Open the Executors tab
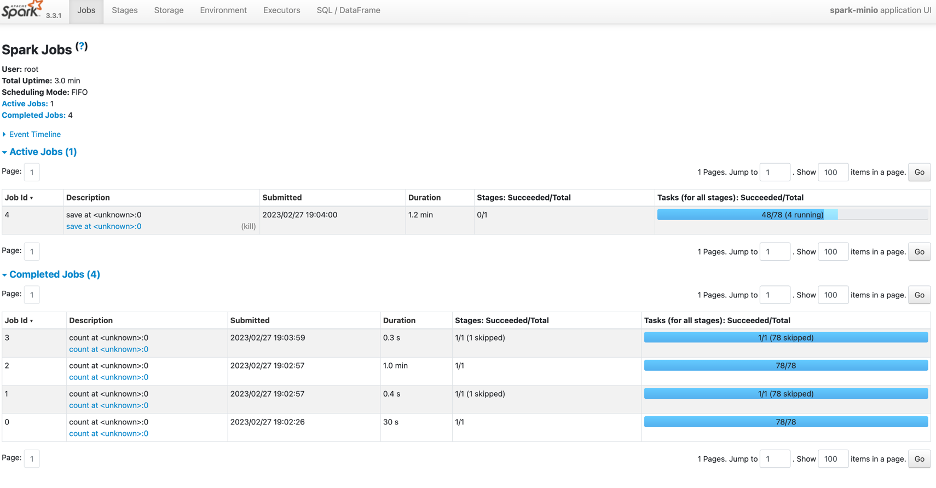Viewport: 936px width, 488px height. [280, 10]
